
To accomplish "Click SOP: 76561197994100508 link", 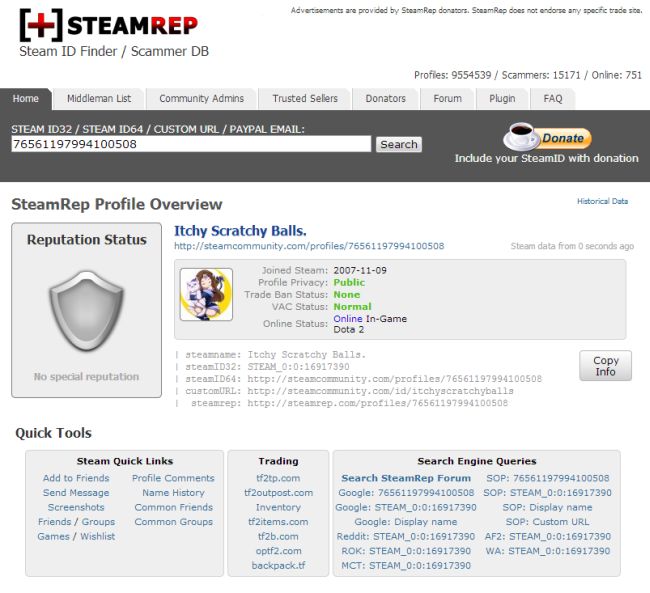I will pyautogui.click(x=548, y=478).
